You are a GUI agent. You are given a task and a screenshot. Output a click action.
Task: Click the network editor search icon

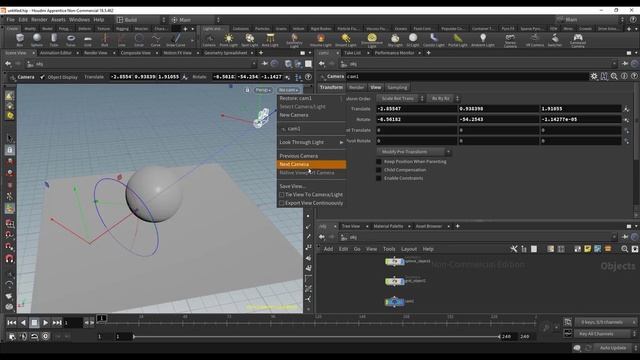point(624,249)
